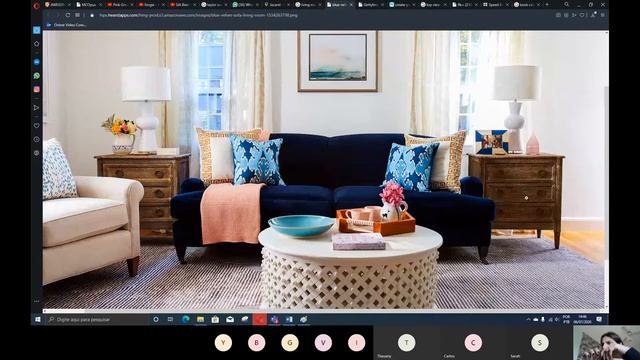Click the image URL in address bar
This screenshot has height=360, width=640.
click(198, 15)
